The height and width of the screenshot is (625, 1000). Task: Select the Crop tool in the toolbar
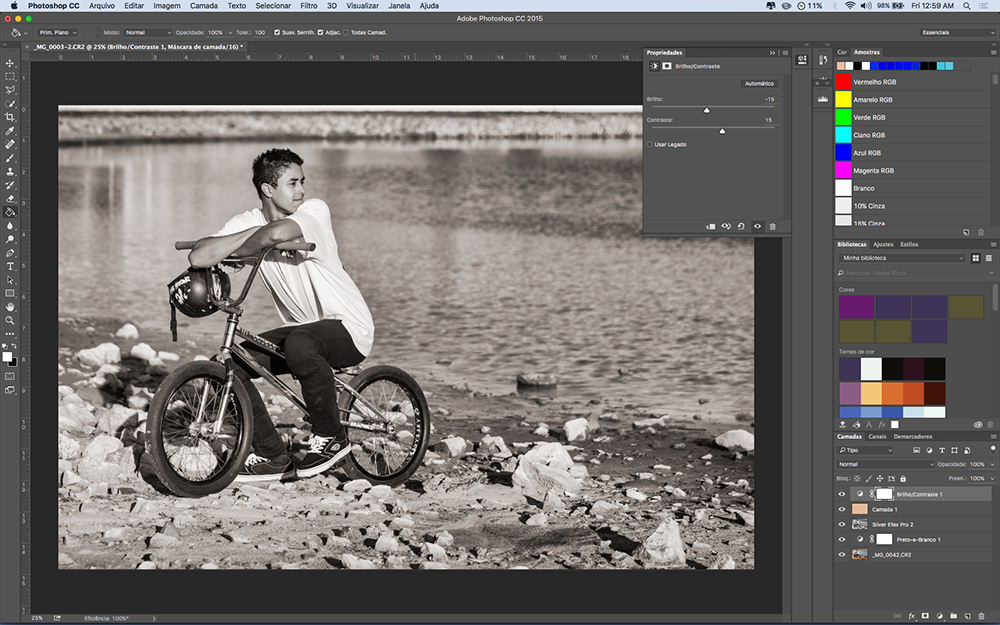[10, 117]
